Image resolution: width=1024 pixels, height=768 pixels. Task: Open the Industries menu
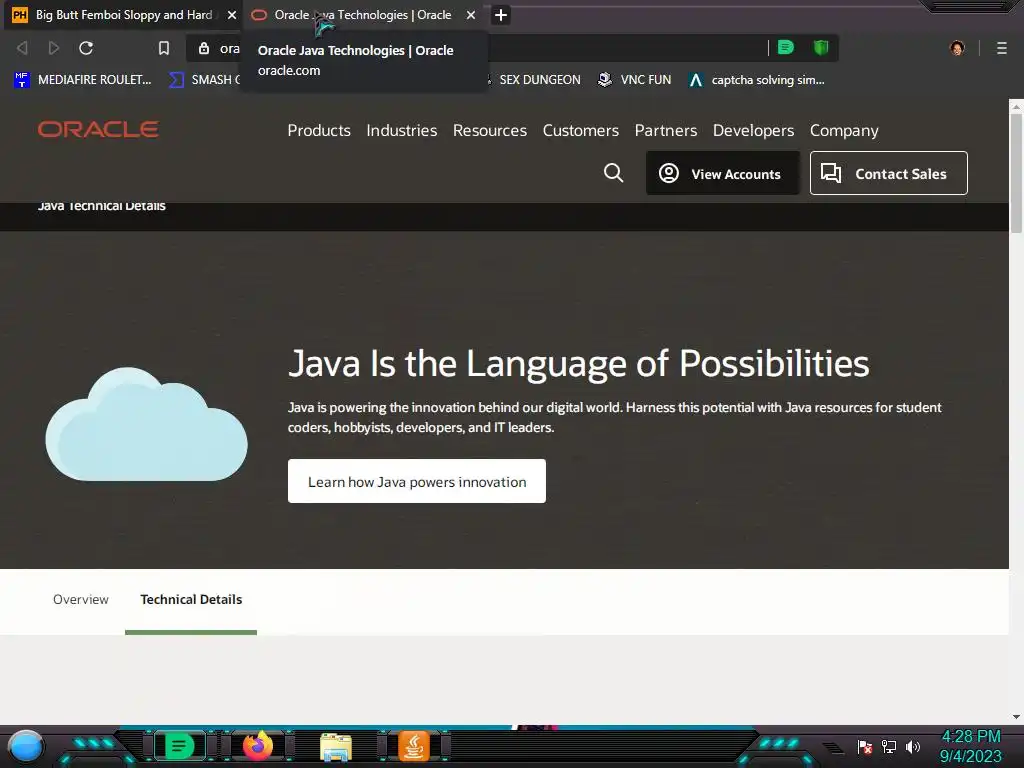[402, 131]
